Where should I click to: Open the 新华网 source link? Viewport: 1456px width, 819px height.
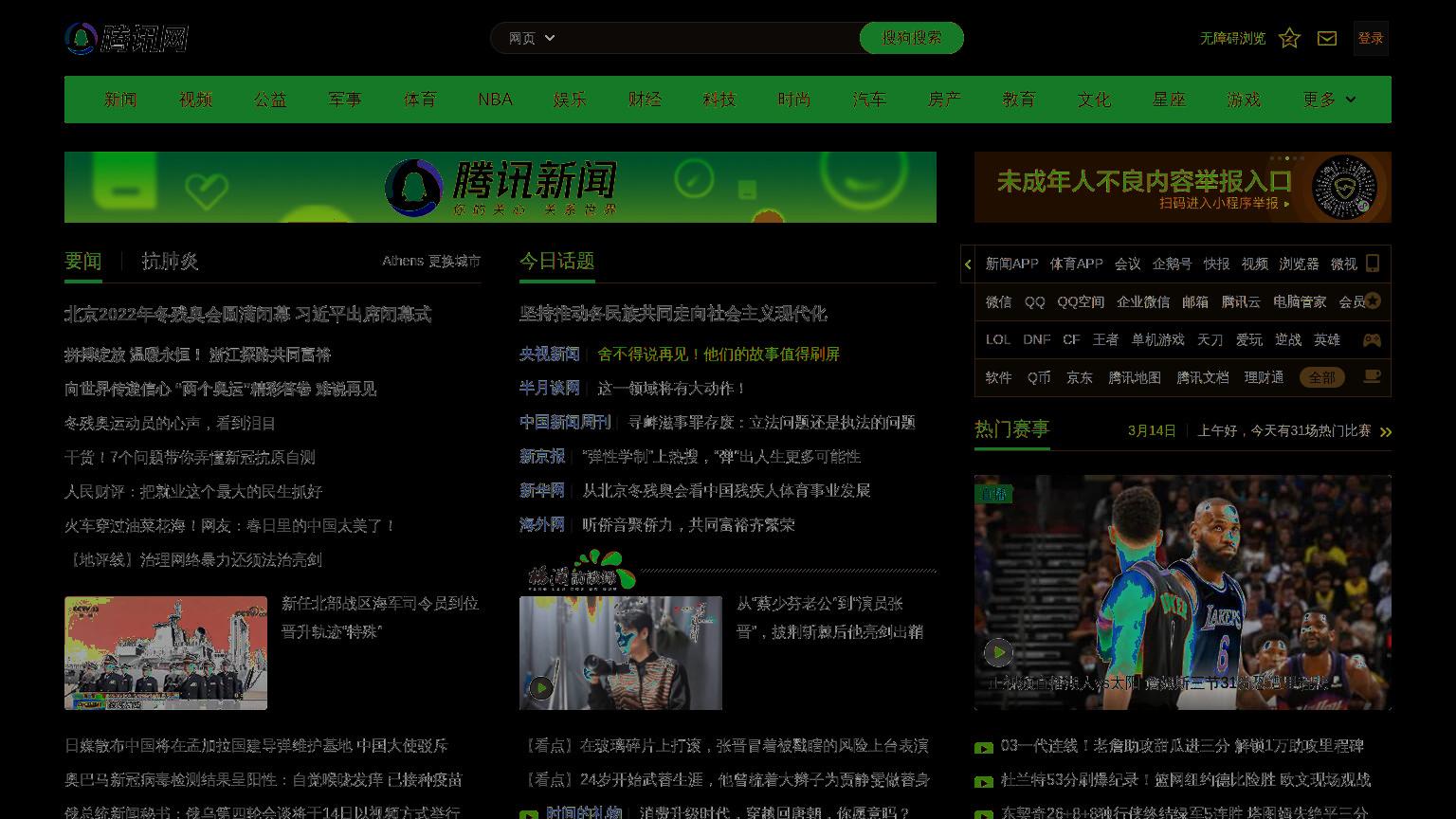[x=542, y=491]
